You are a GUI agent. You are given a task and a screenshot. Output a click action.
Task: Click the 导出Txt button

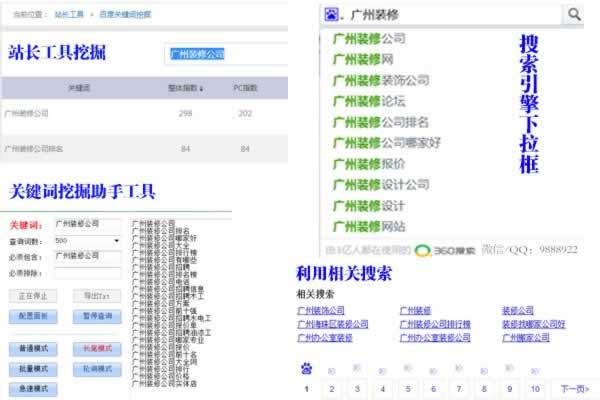(97, 296)
